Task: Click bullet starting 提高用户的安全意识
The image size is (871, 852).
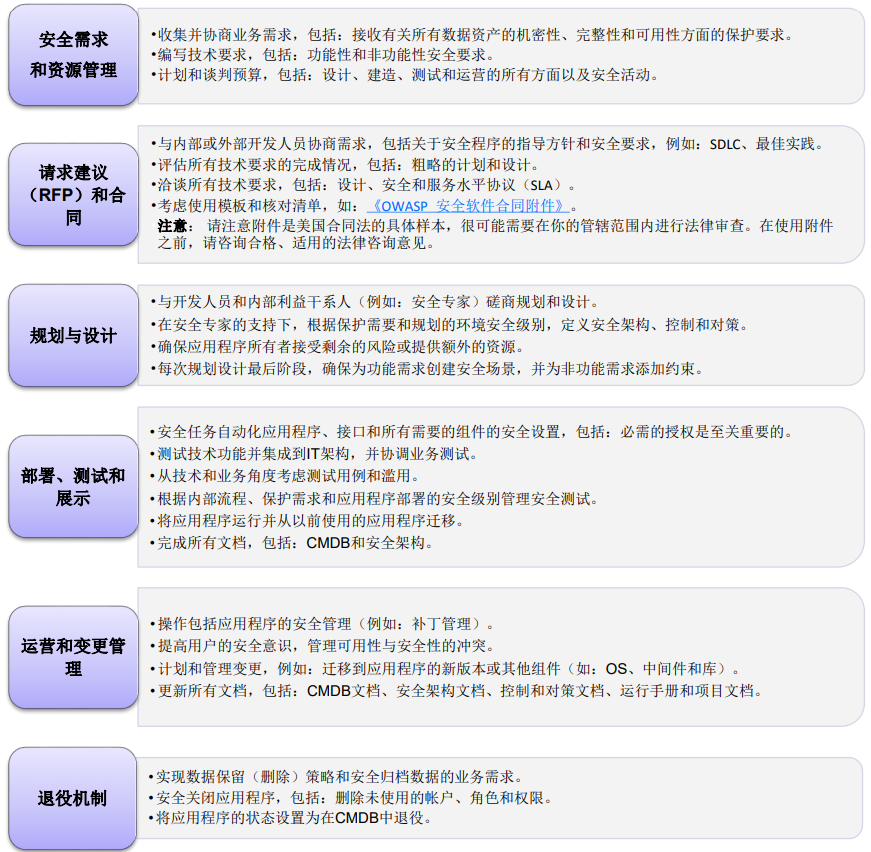Action: [x=322, y=646]
